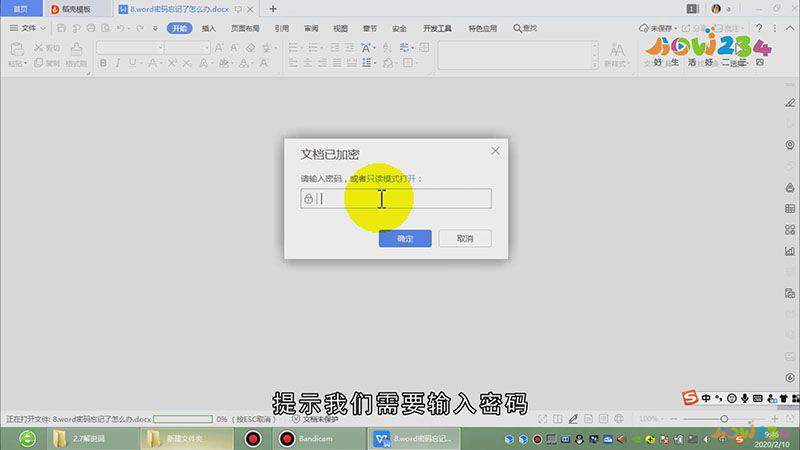Viewport: 800px width, 450px height.
Task: Click the Undo icon
Action: (x=120, y=28)
